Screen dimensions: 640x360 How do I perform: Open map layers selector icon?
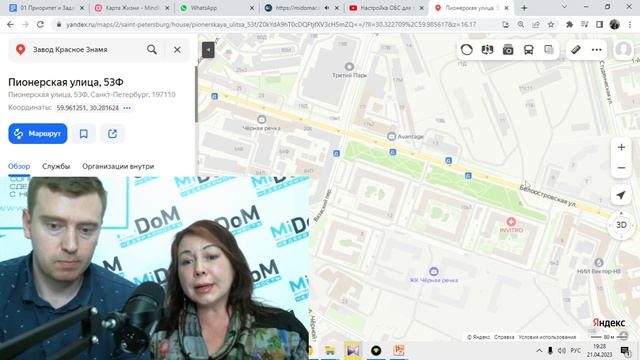[x=549, y=50]
